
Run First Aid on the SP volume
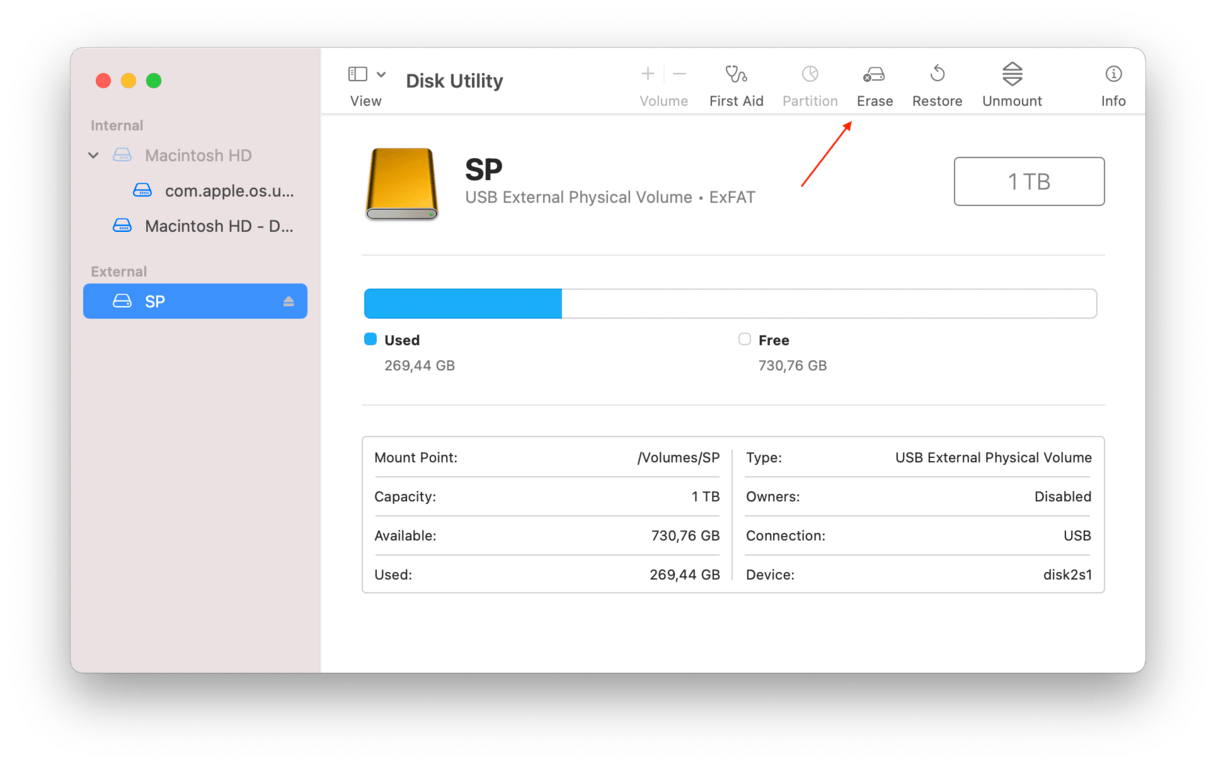tap(737, 80)
